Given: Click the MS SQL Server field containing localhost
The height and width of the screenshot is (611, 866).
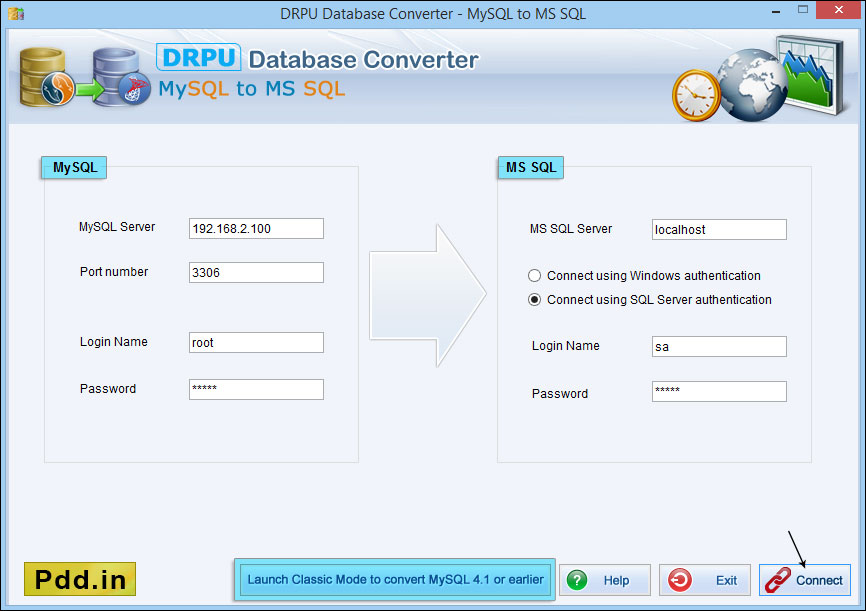Looking at the screenshot, I should point(719,229).
